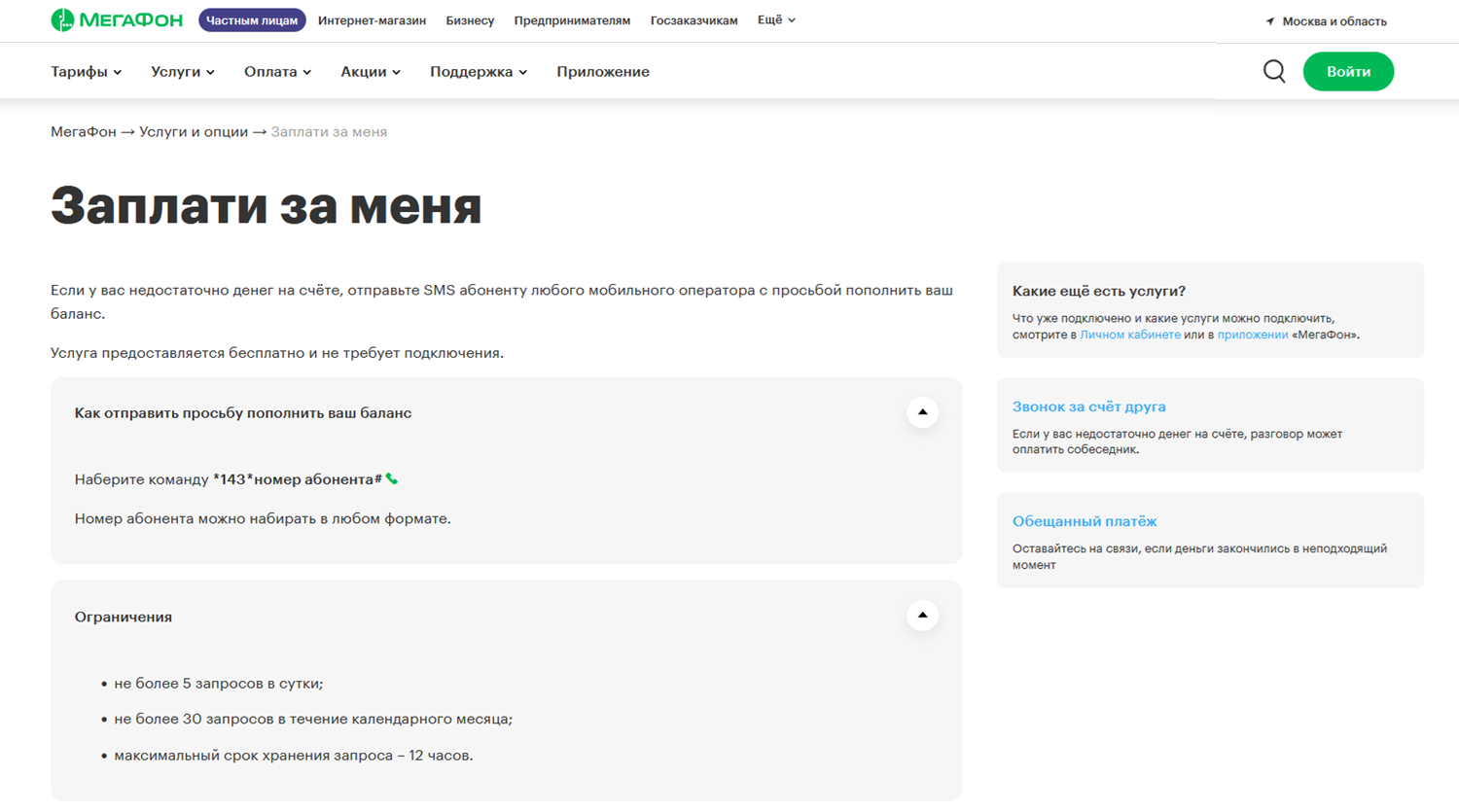Open the приложении link in sidebar
The width and height of the screenshot is (1459, 812).
[x=1253, y=335]
